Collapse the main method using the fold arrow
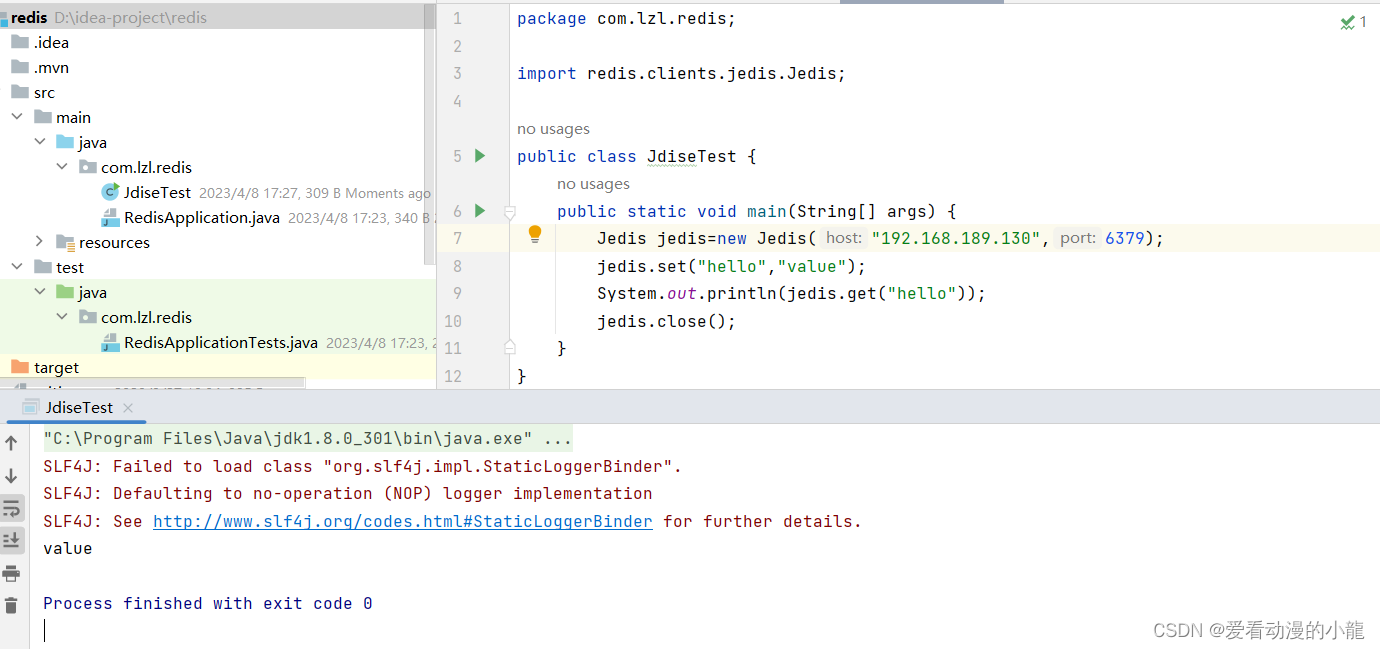This screenshot has height=649, width=1380. point(509,211)
